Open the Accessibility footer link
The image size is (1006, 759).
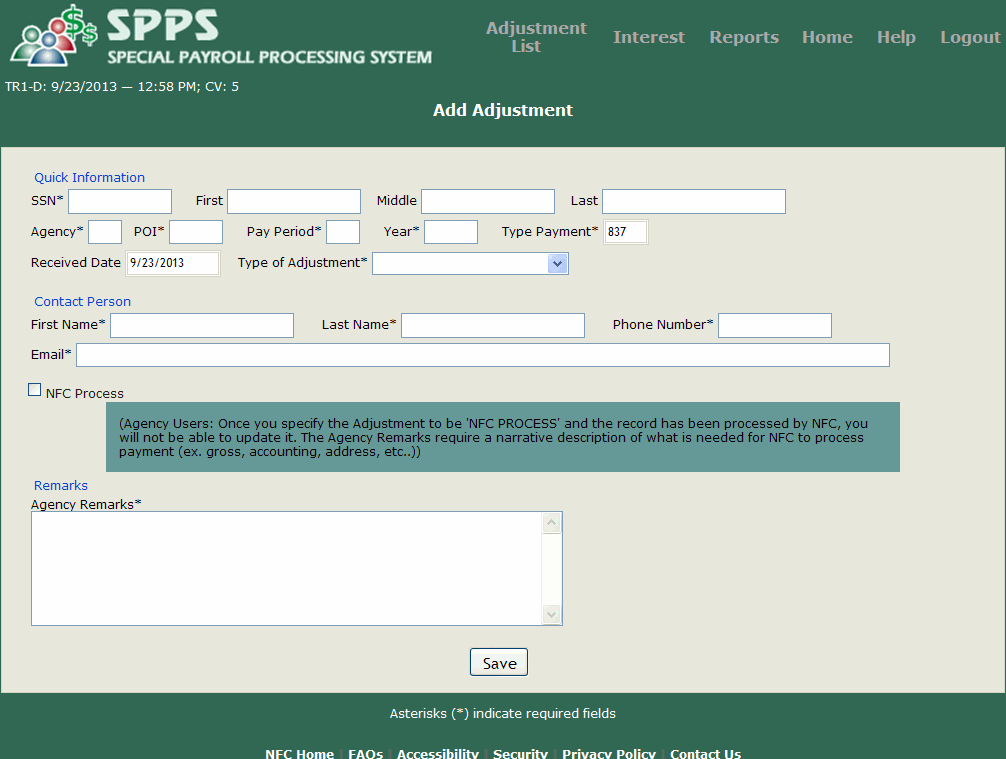click(x=438, y=753)
